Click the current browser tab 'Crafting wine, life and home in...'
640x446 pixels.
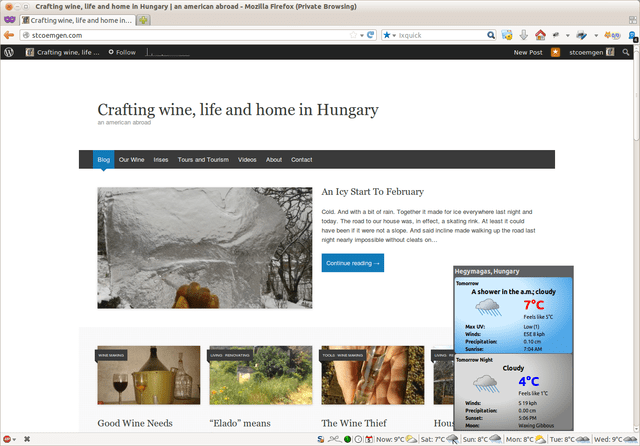click(78, 20)
